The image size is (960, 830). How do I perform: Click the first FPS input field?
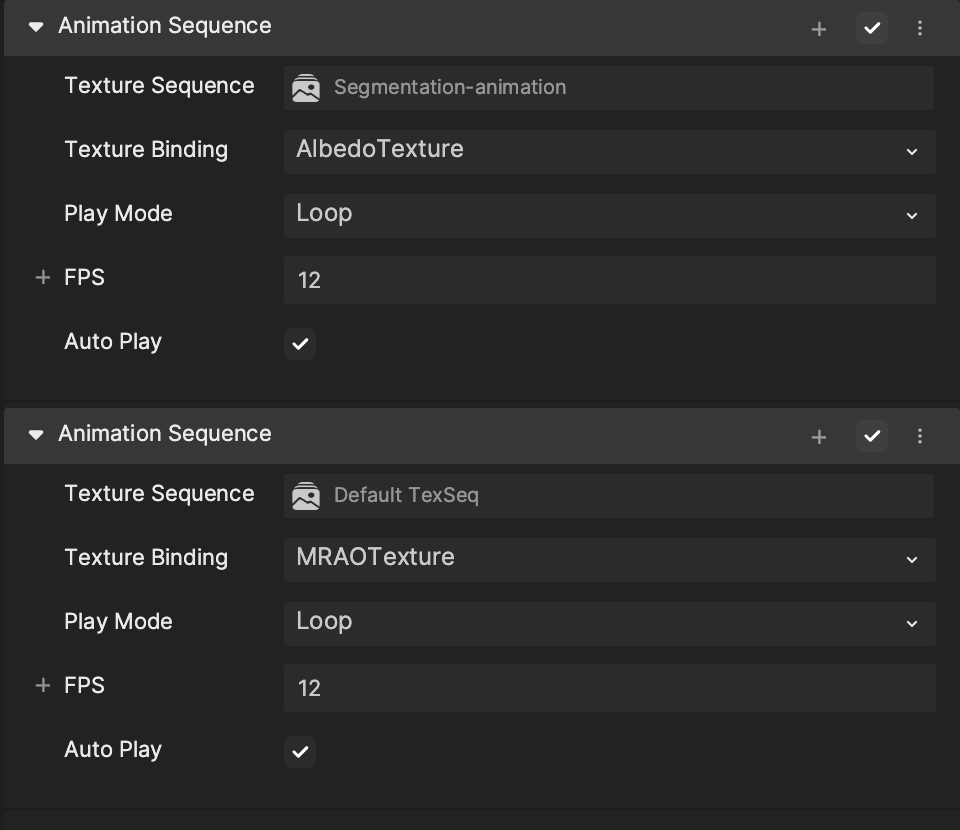(x=609, y=280)
